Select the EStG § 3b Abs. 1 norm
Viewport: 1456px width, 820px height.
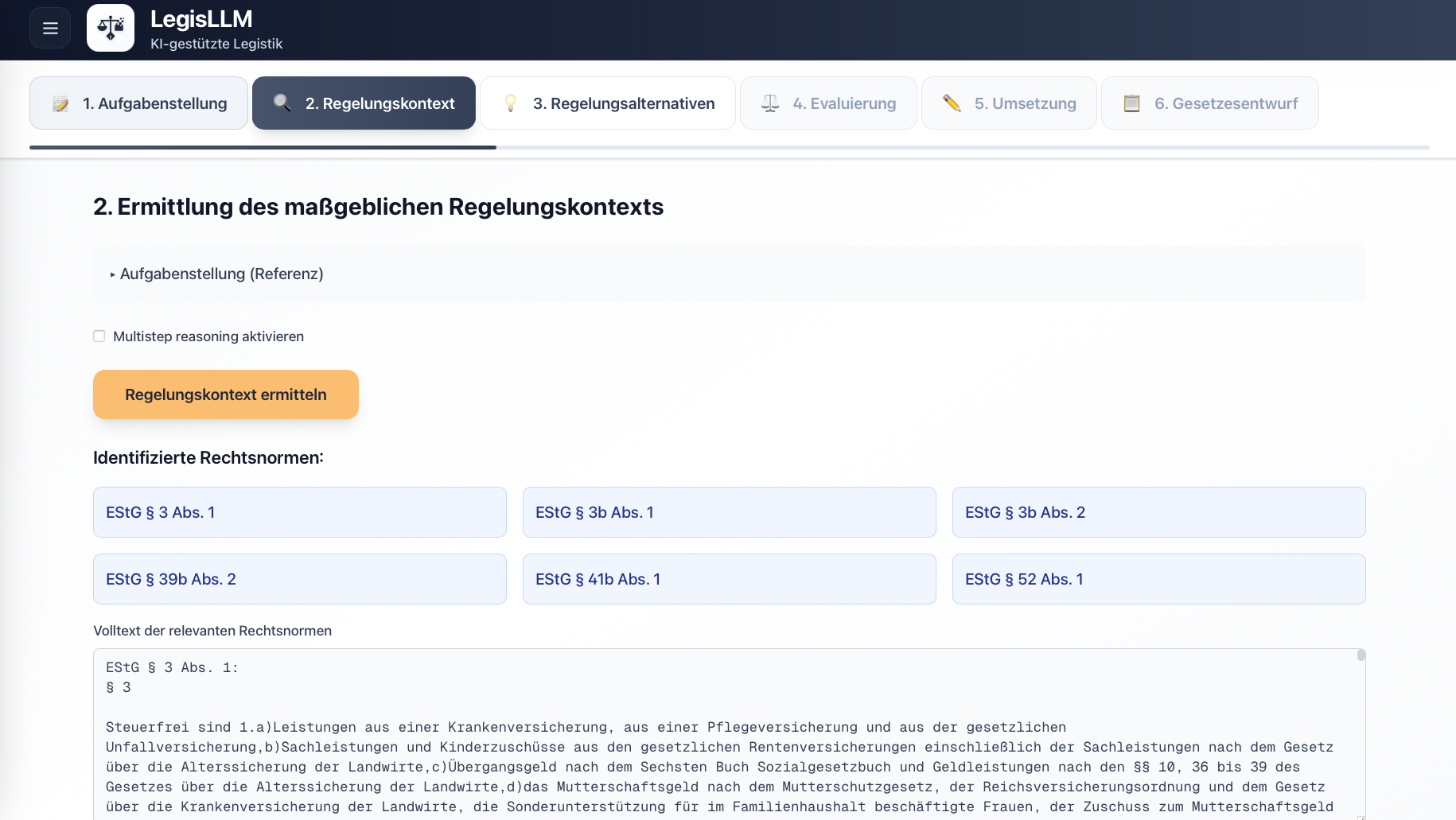pos(729,512)
